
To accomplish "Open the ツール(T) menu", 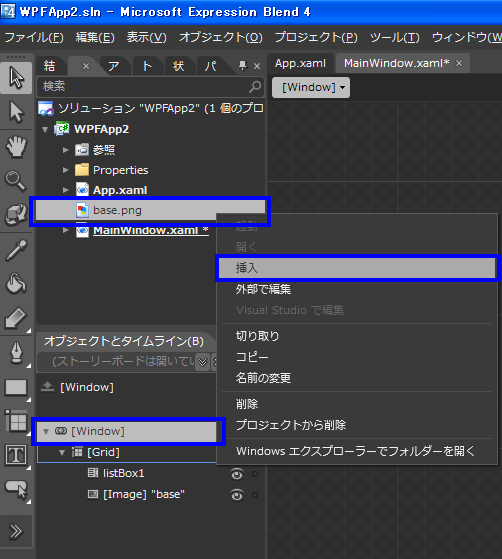I will (395, 37).
